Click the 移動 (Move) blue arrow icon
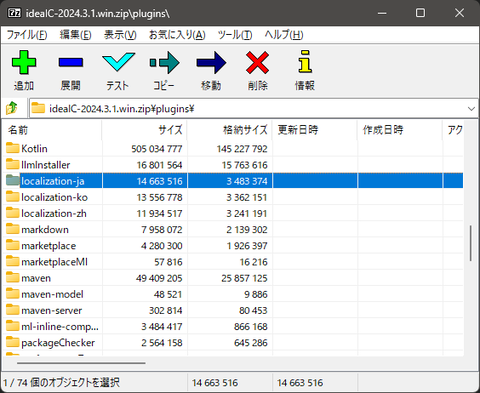This screenshot has height=393, width=480. click(211, 62)
